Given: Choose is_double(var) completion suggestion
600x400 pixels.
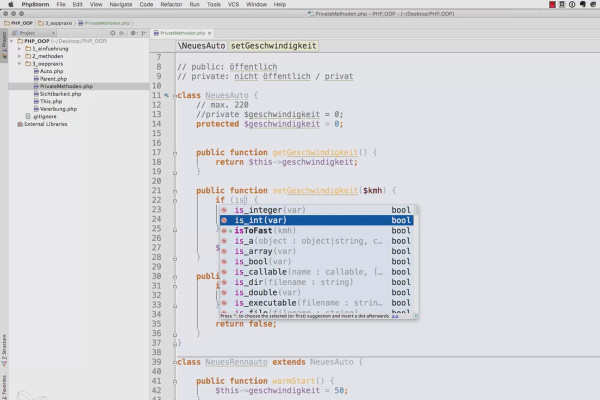Looking at the screenshot, I should pyautogui.click(x=316, y=292).
